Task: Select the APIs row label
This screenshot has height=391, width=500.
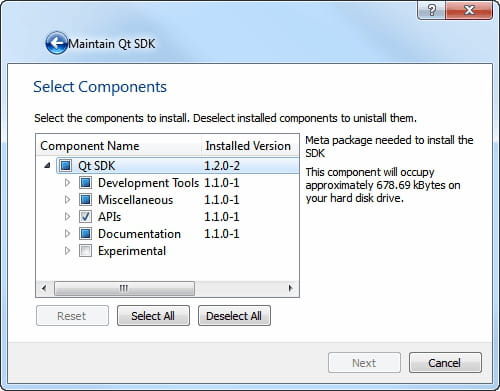Action: click(109, 217)
